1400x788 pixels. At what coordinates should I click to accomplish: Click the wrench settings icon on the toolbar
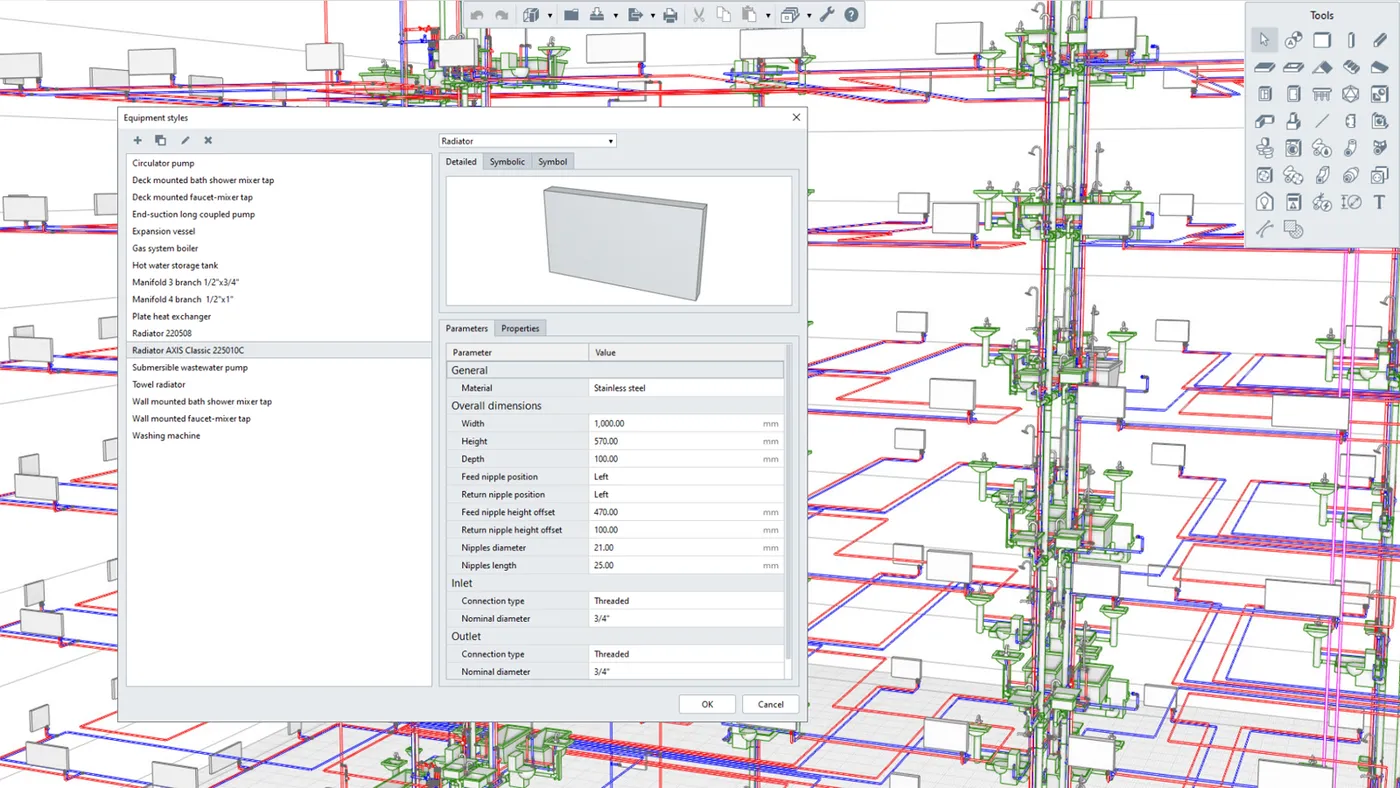coord(826,14)
